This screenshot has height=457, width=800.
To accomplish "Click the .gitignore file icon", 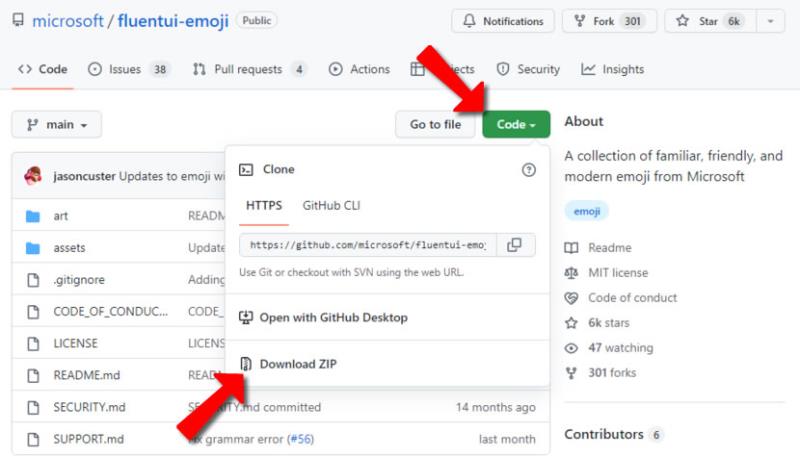I will tap(33, 280).
